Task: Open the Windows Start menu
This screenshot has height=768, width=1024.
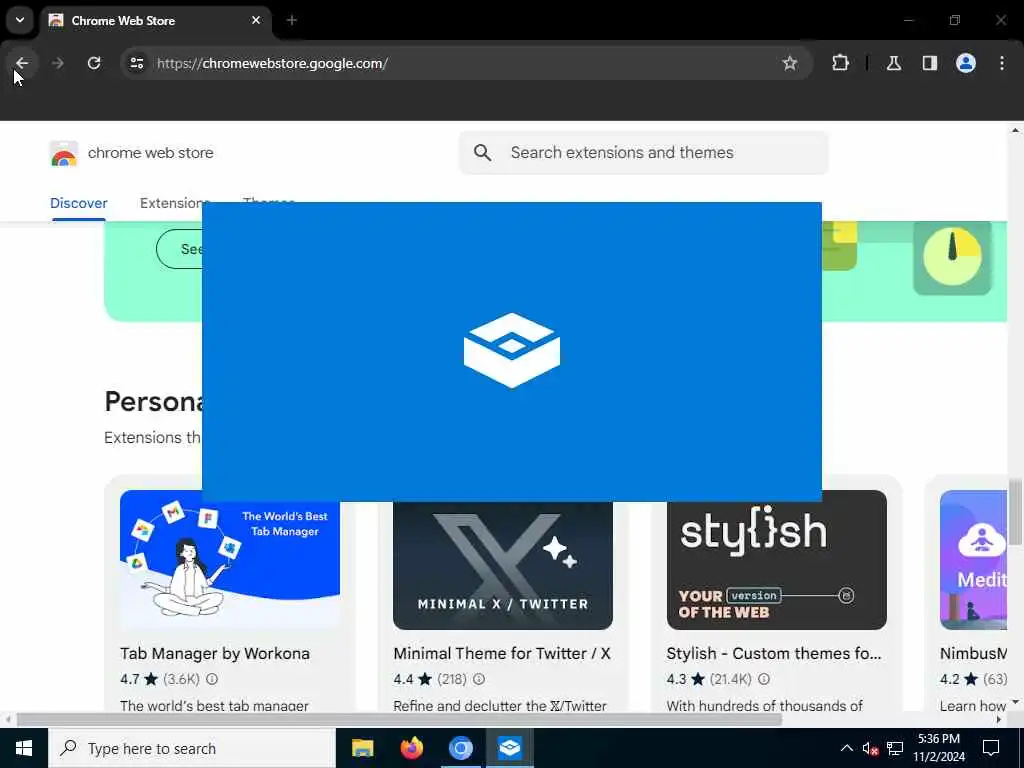Action: coord(24,748)
